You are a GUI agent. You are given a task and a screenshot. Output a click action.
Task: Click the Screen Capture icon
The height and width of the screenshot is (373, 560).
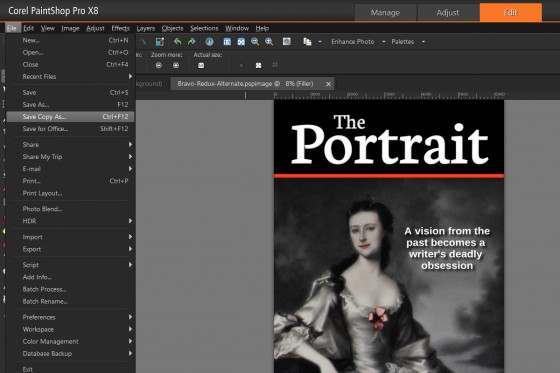pos(307,42)
